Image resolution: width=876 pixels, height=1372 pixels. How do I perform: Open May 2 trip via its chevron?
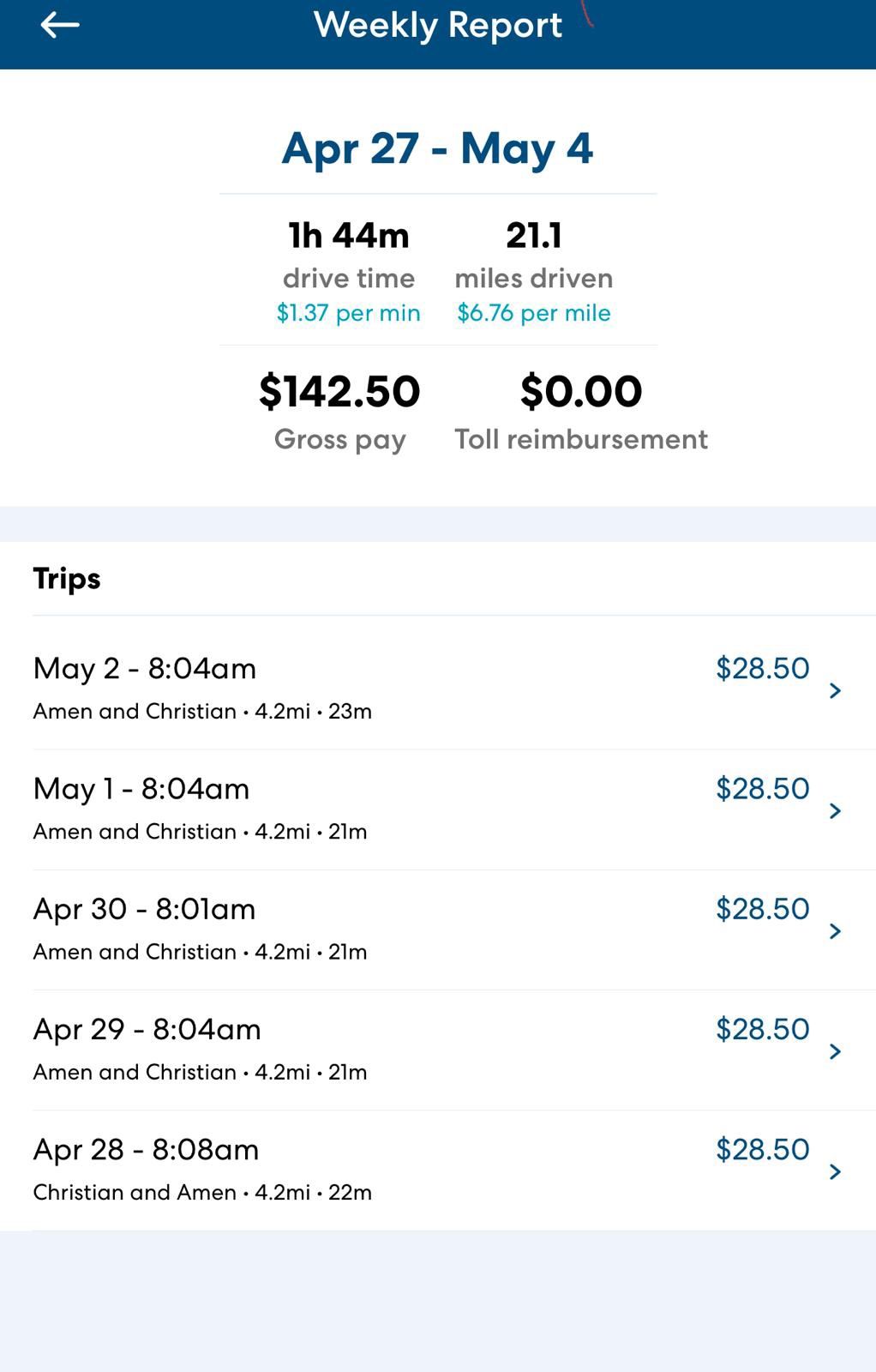(835, 690)
